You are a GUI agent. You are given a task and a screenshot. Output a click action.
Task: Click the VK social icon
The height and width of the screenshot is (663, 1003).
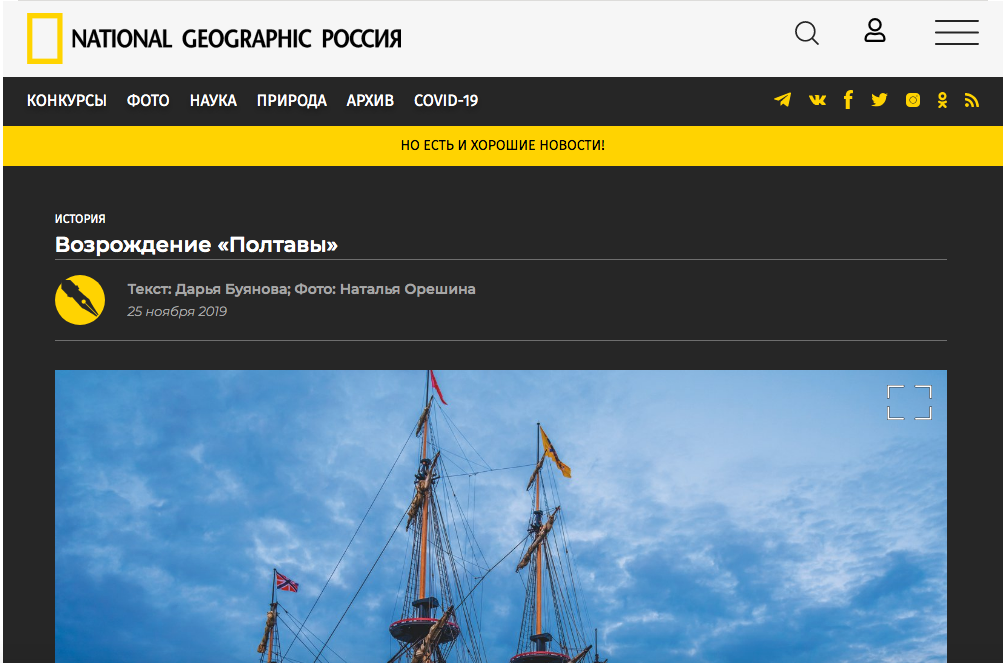coord(816,100)
